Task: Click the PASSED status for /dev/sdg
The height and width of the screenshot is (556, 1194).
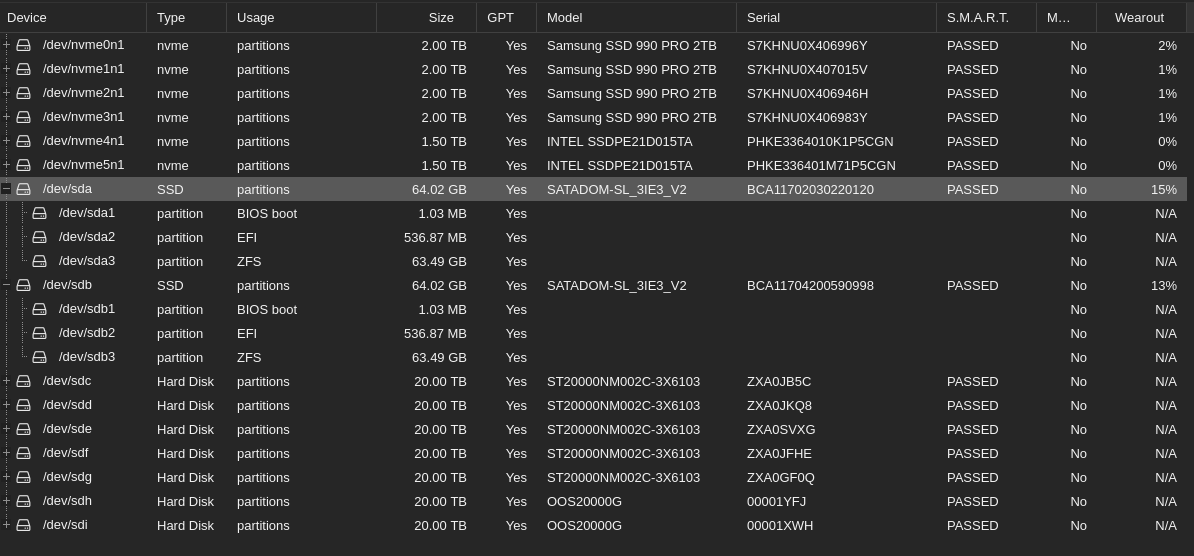Action: click(x=972, y=478)
